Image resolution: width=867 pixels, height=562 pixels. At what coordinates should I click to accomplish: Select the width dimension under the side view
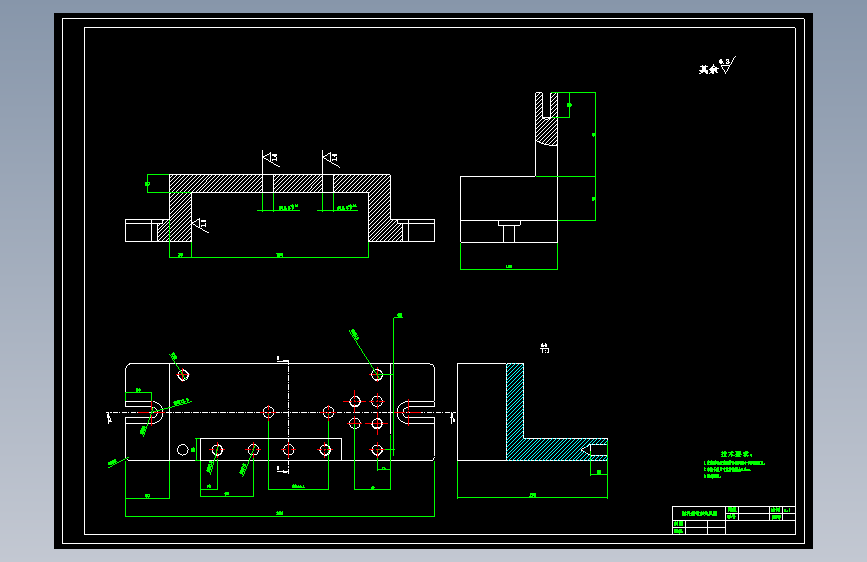509,268
